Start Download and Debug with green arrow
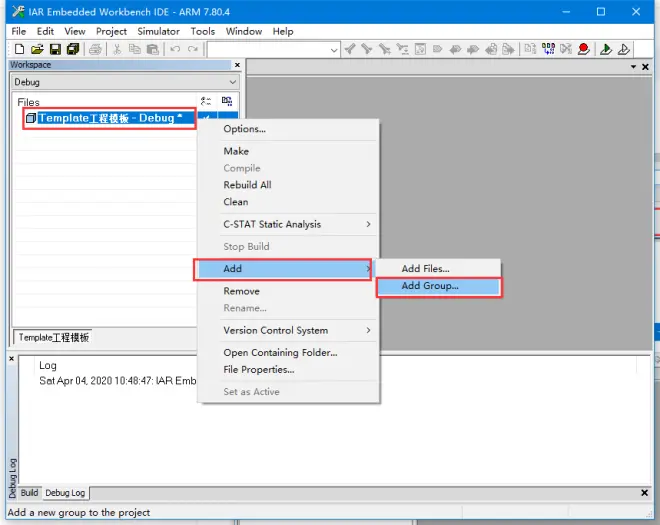Viewport: 660px width, 525px height. coord(606,49)
